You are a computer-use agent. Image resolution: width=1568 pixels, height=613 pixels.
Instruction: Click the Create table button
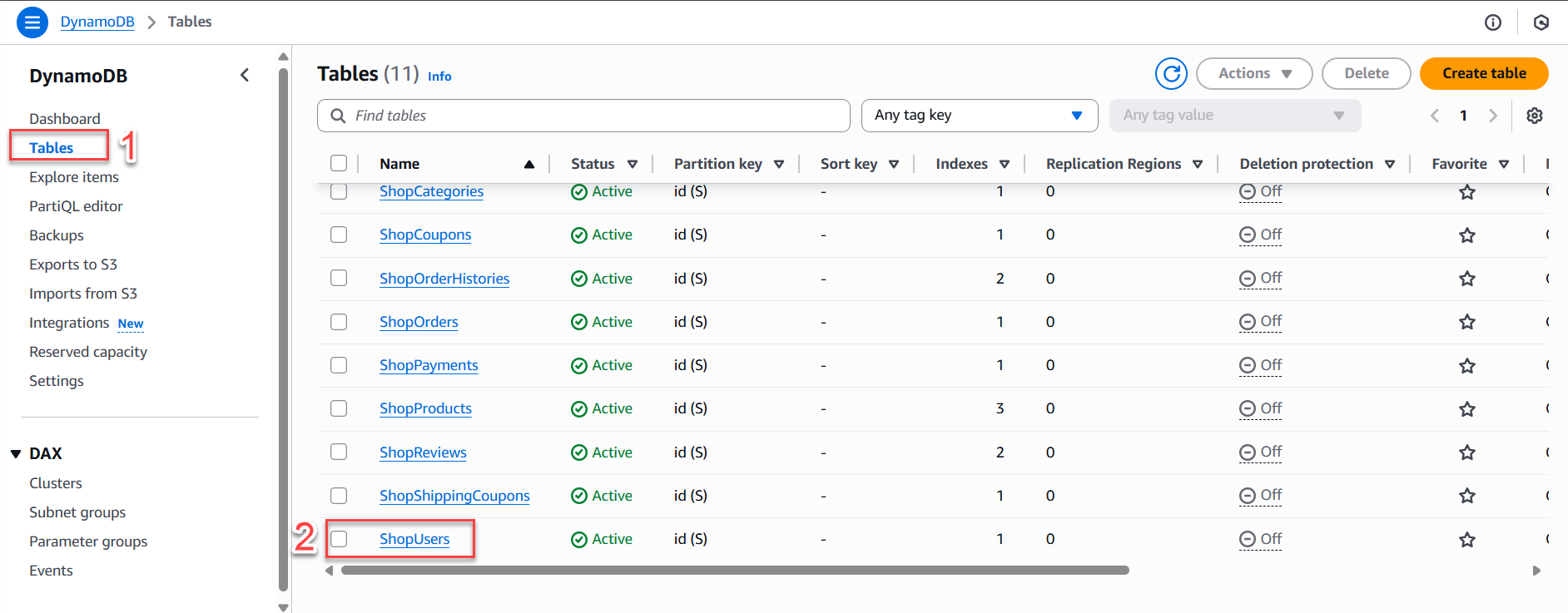[1484, 73]
